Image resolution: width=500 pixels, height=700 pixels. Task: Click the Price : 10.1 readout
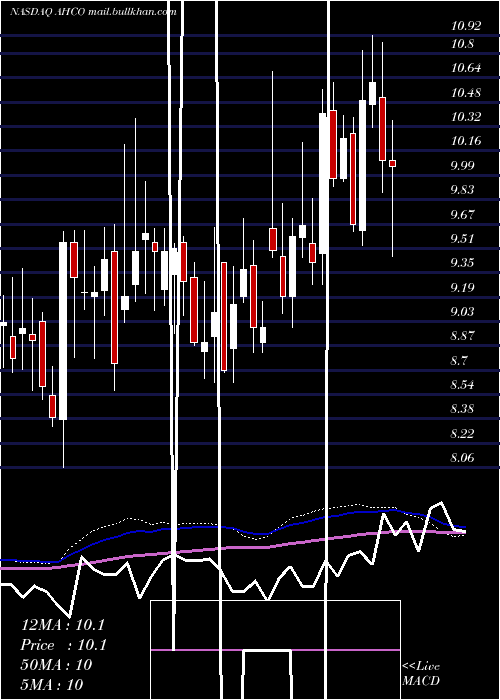(x=63, y=645)
